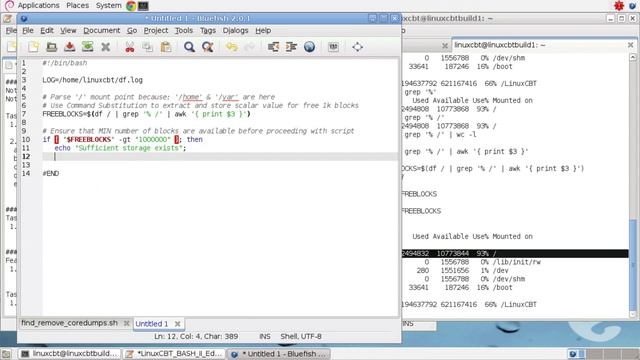Click the Unindent icon
The height and width of the screenshot is (360, 640).
tap(273, 47)
